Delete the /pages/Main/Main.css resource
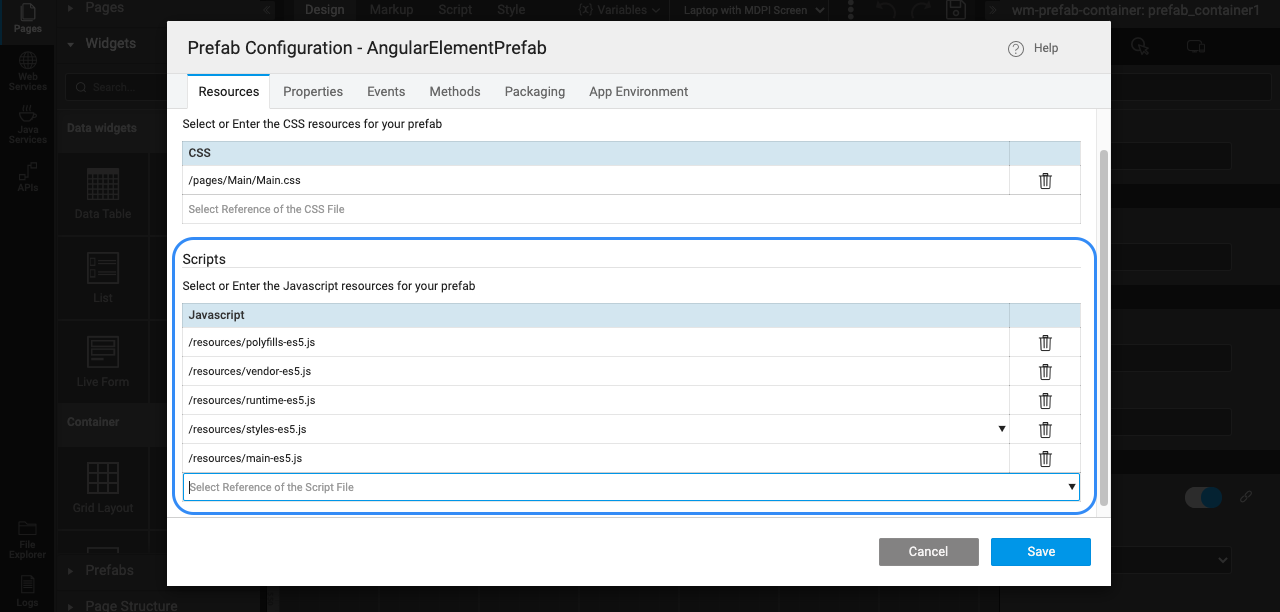The height and width of the screenshot is (612, 1280). (1045, 181)
